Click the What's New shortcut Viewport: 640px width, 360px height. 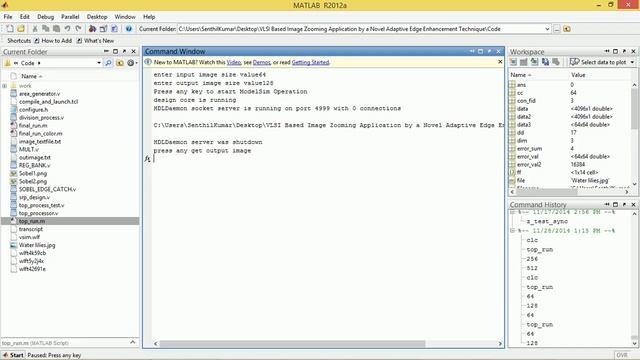(95, 41)
